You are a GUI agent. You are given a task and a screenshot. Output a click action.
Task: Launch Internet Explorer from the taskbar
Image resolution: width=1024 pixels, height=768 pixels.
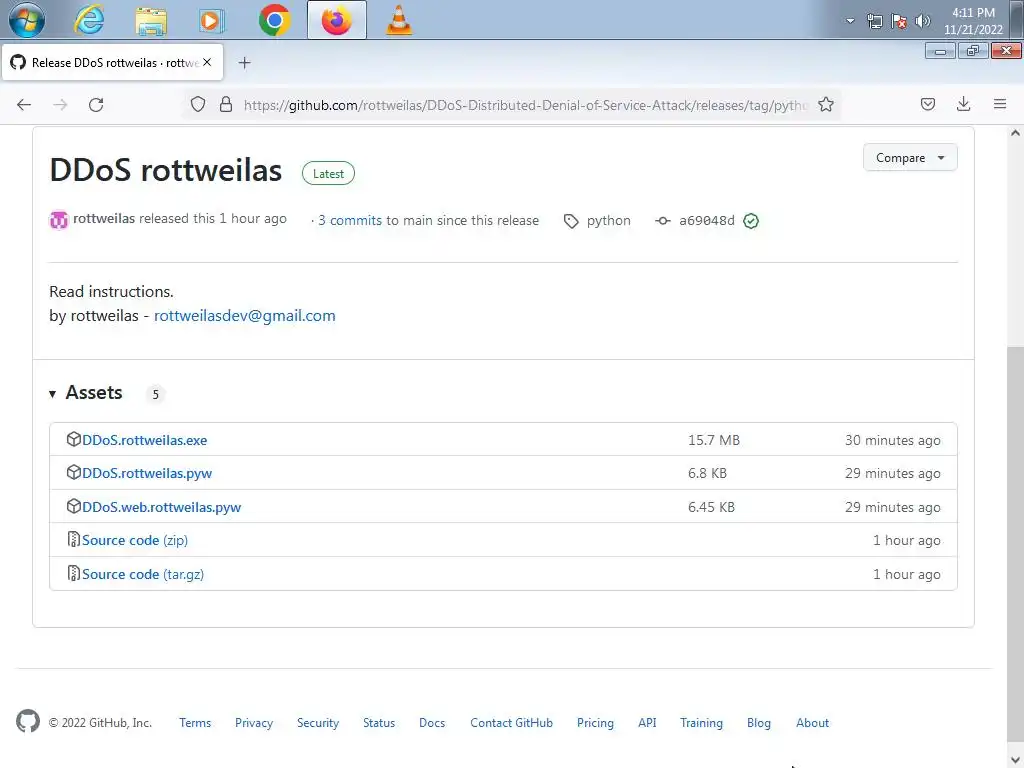coord(89,20)
